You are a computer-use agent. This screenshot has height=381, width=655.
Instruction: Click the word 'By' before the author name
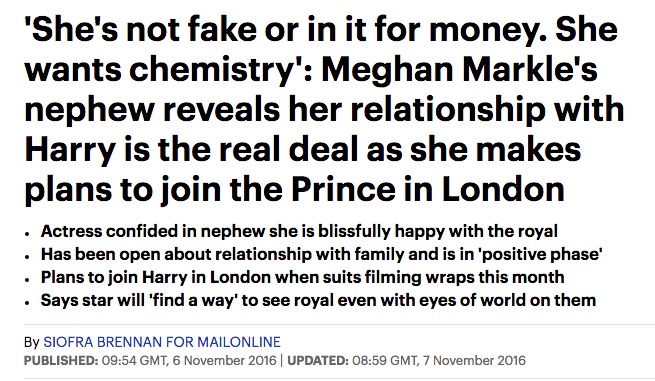point(32,342)
